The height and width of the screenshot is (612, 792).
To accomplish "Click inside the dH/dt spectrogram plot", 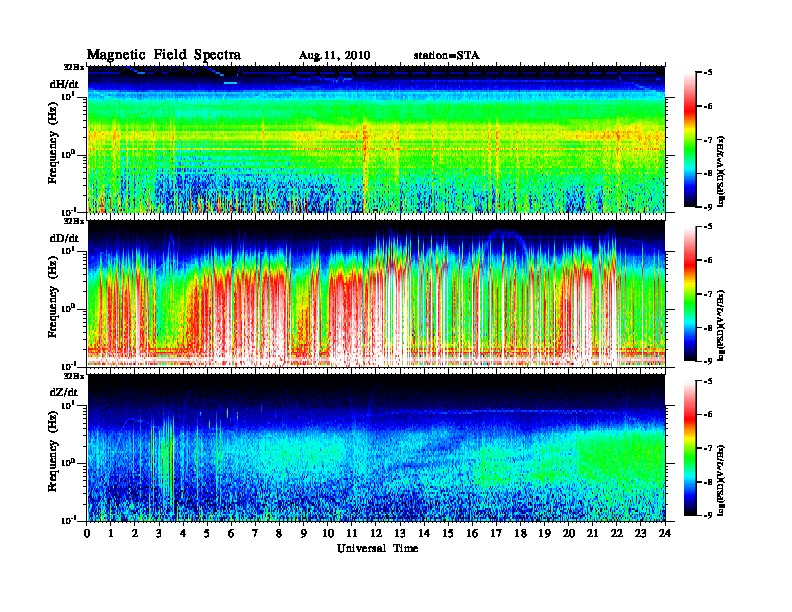I will (x=376, y=139).
